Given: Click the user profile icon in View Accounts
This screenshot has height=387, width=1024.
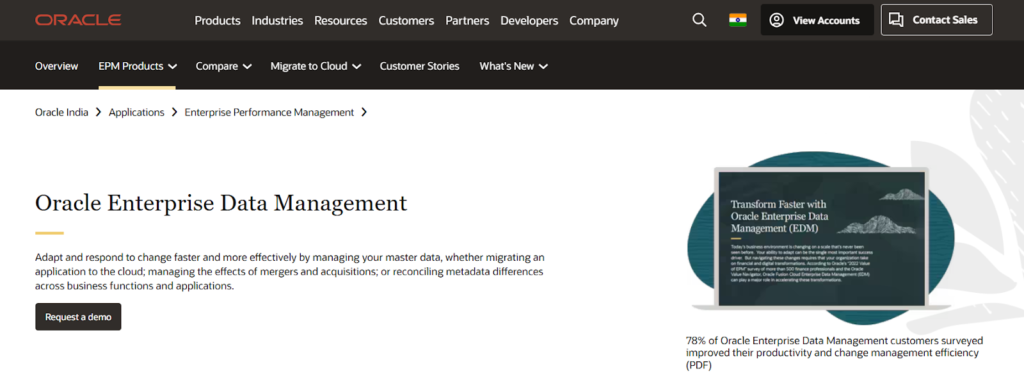Looking at the screenshot, I should tap(776, 20).
